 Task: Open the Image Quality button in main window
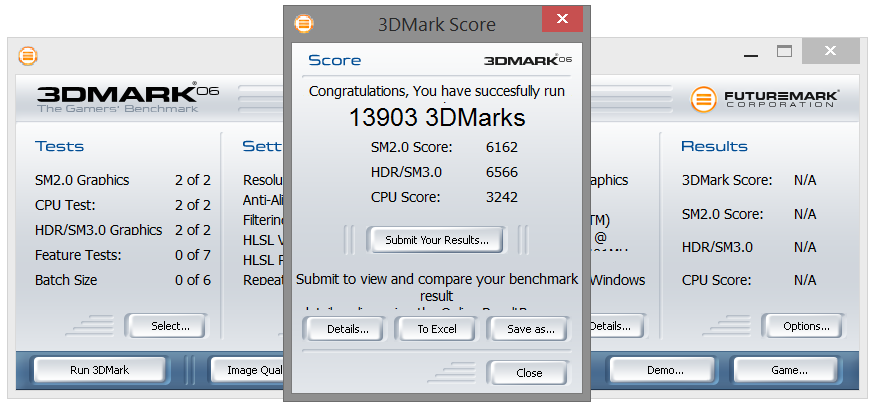point(246,370)
